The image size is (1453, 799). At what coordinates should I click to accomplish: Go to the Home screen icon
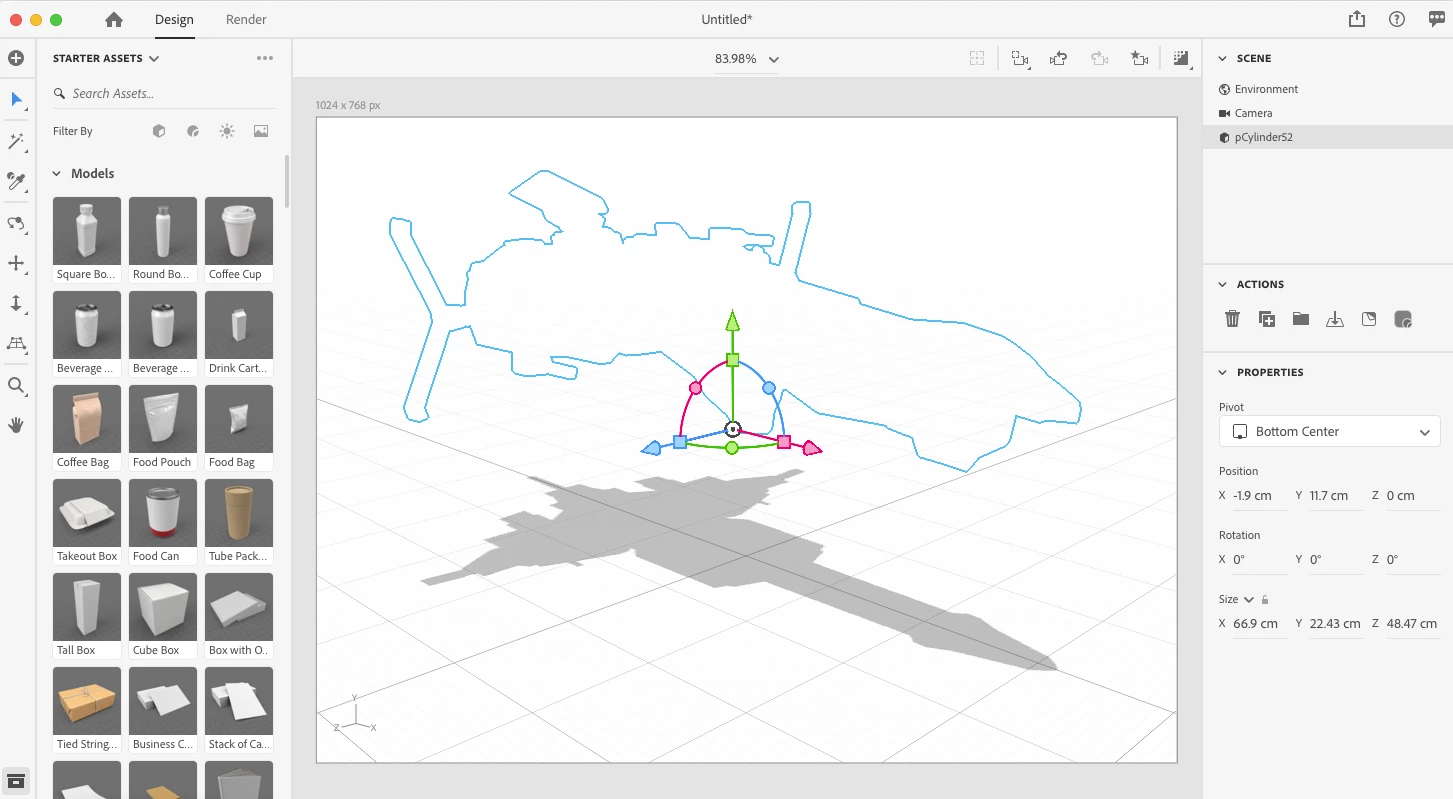(114, 19)
